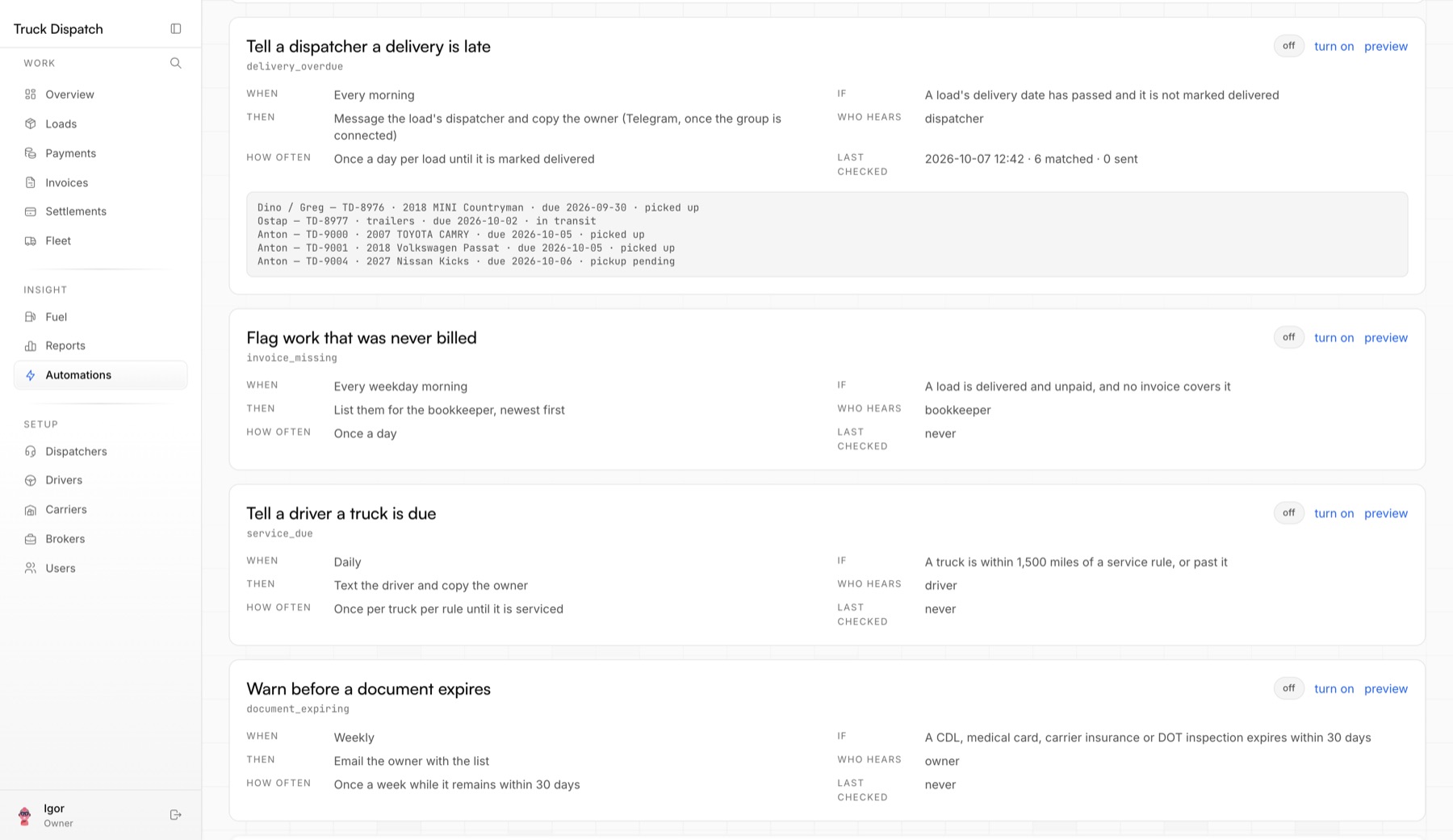This screenshot has height=840, width=1453.
Task: Click the Payments icon
Action: pyautogui.click(x=31, y=153)
